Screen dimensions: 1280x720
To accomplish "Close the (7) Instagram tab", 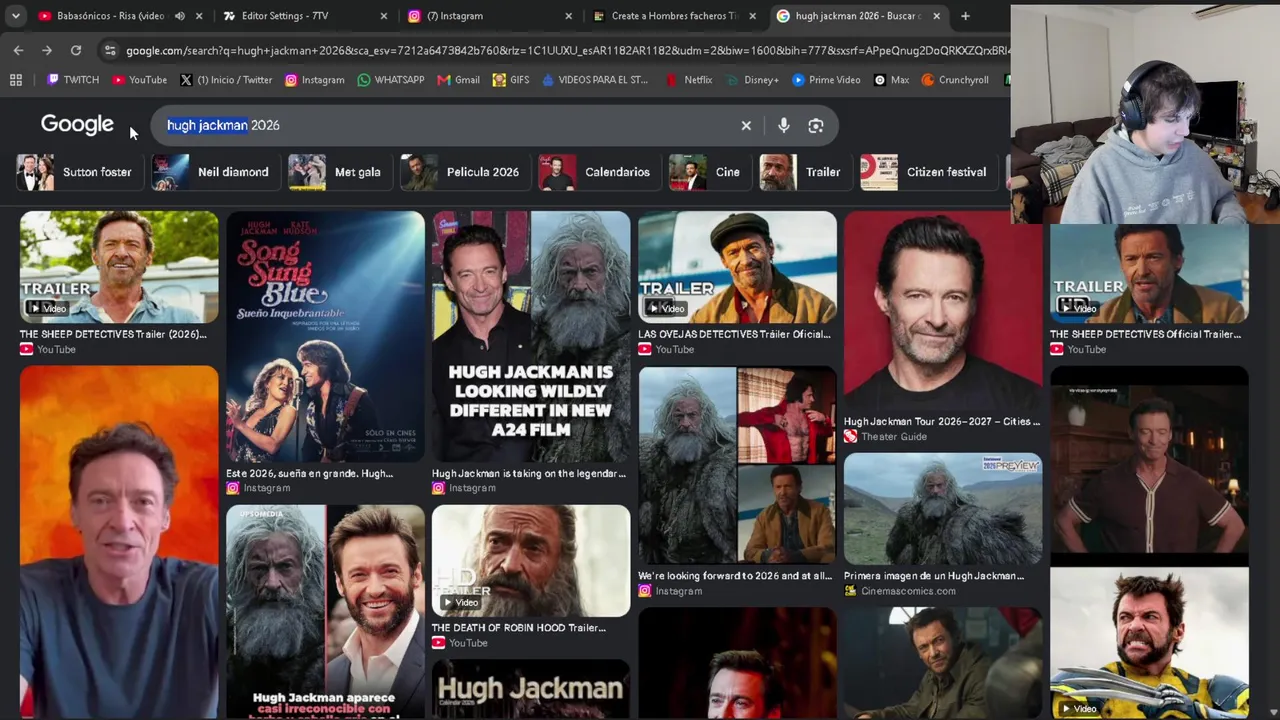I will tap(569, 16).
